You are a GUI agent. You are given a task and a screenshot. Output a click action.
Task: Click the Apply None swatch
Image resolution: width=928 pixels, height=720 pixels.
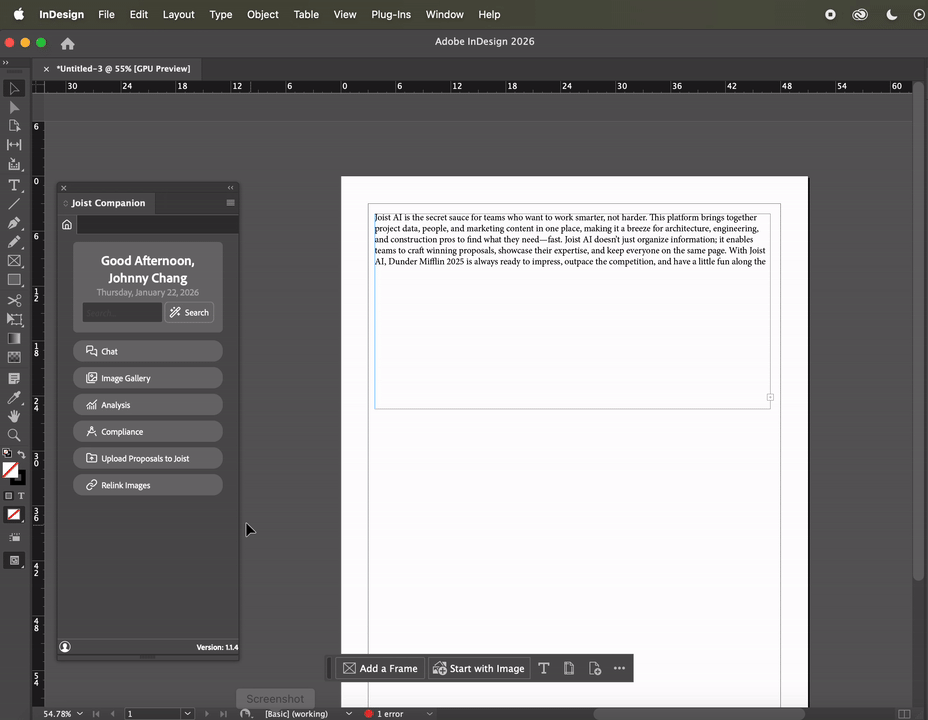click(x=14, y=514)
